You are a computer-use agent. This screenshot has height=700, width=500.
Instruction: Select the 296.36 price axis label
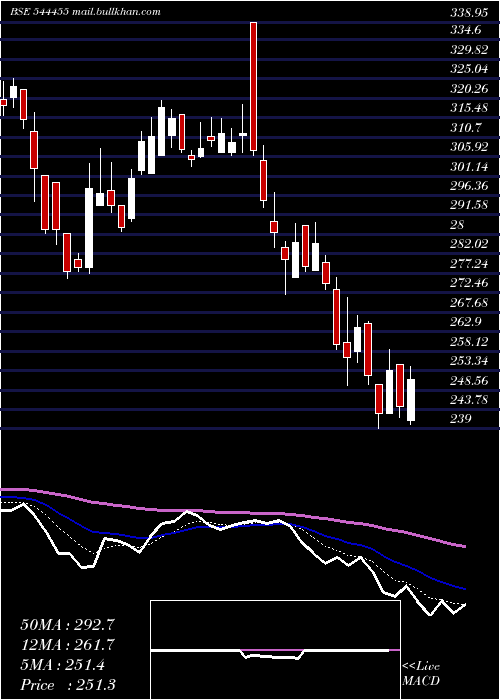click(469, 185)
